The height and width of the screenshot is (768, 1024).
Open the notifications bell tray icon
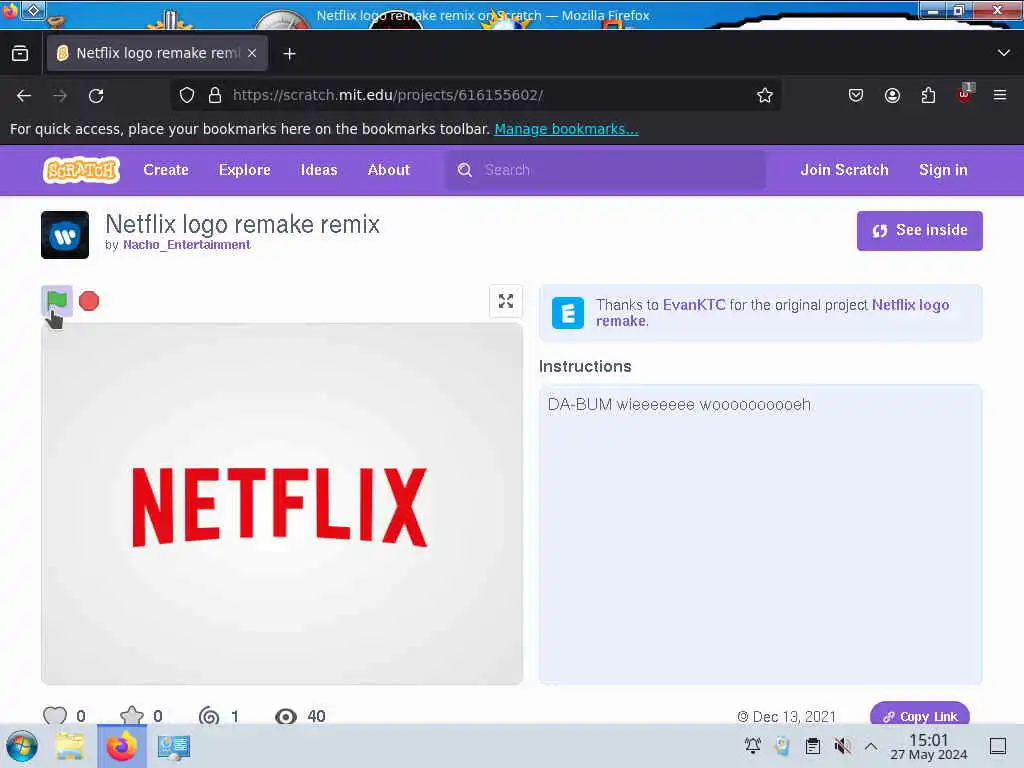click(x=752, y=745)
